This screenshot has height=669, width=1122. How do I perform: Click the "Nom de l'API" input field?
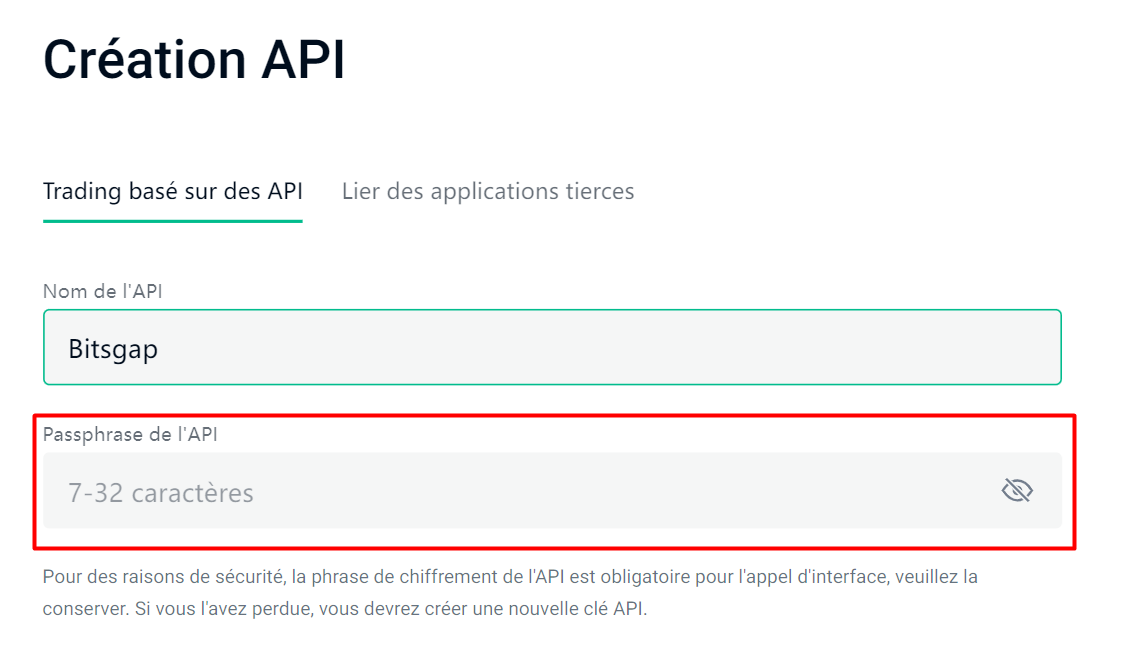click(552, 348)
